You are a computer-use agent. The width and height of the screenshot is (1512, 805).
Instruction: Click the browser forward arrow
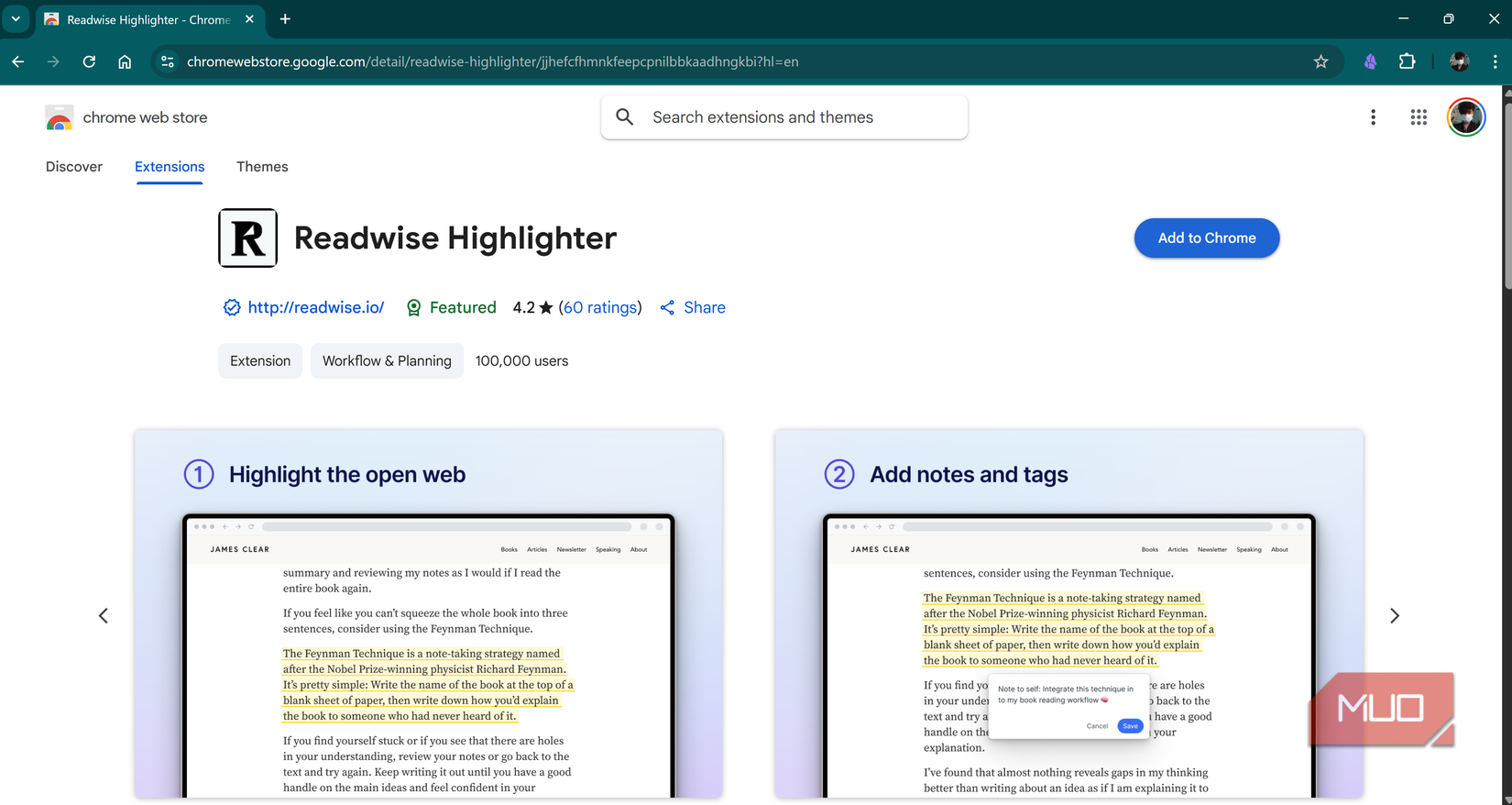point(53,61)
